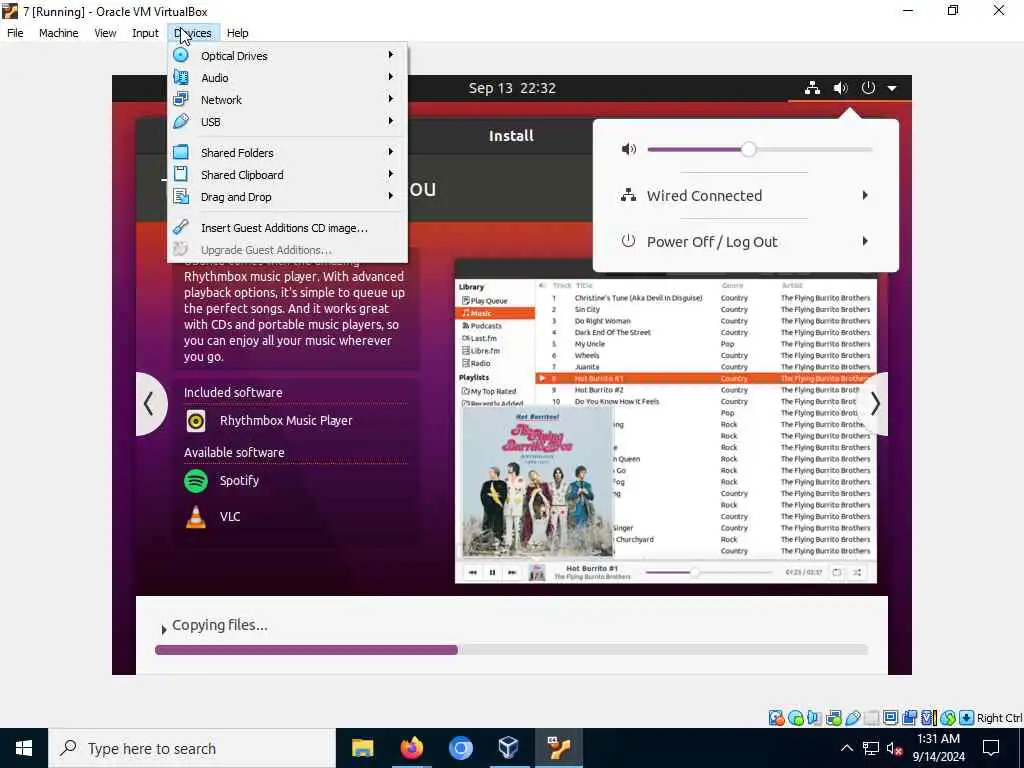This screenshot has width=1024, height=768.
Task: Open the Help menu
Action: click(x=238, y=33)
